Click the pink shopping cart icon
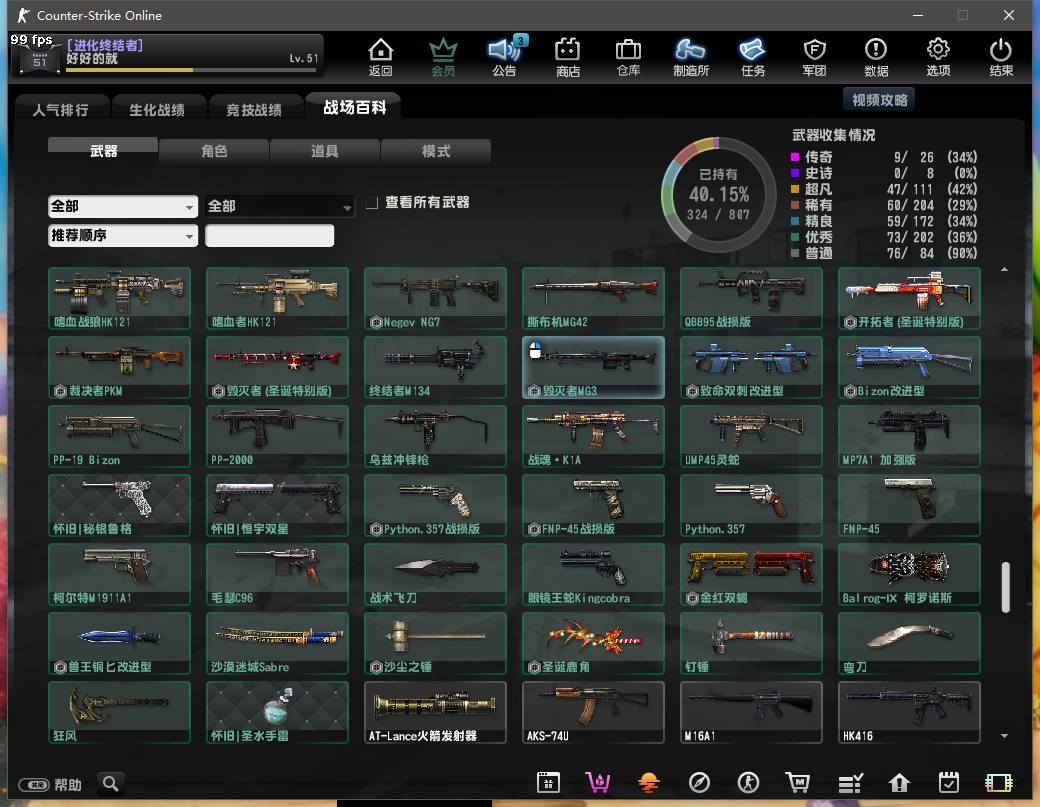The height and width of the screenshot is (807, 1040). pos(598,782)
